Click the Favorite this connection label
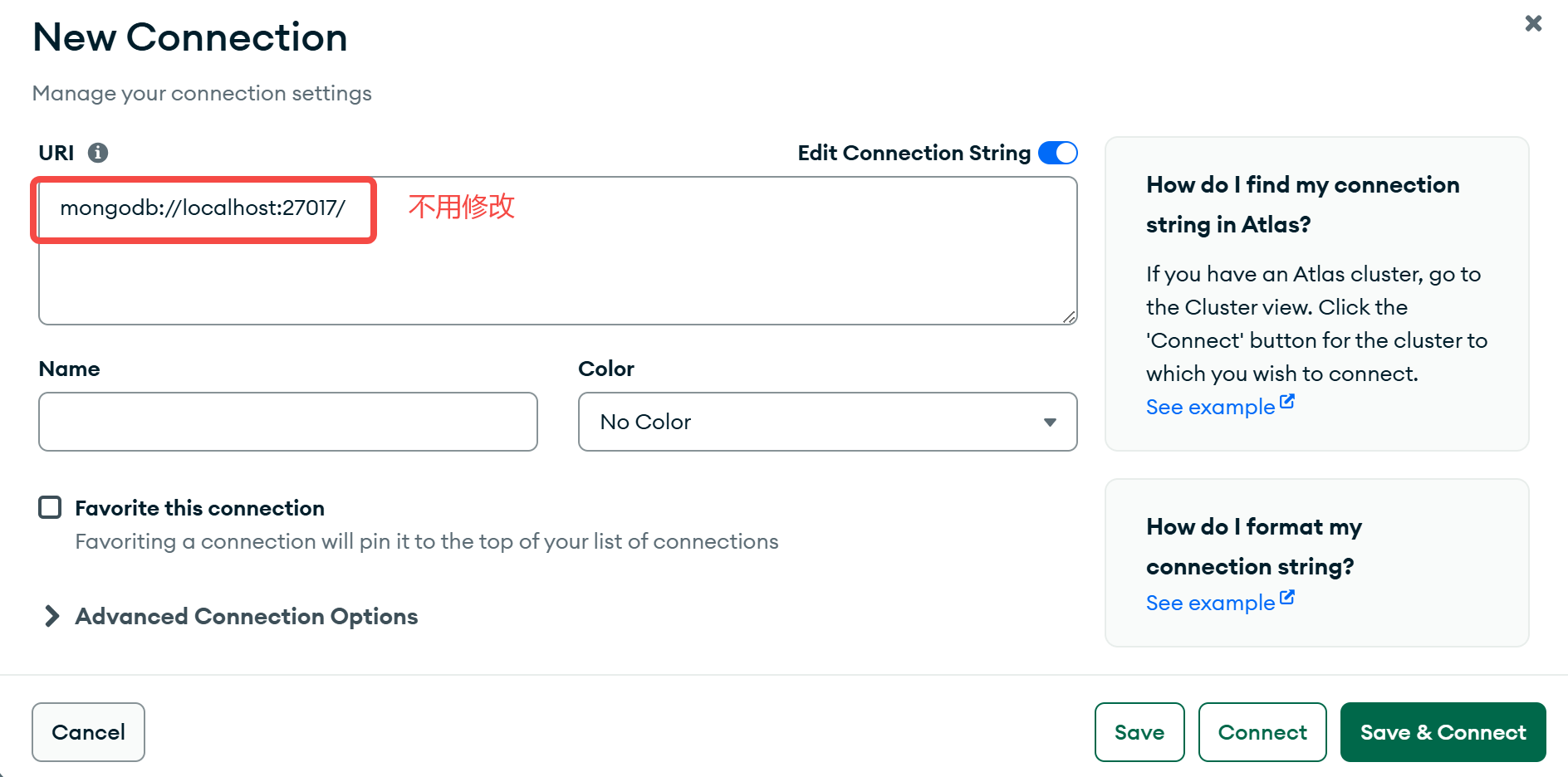 click(x=199, y=508)
